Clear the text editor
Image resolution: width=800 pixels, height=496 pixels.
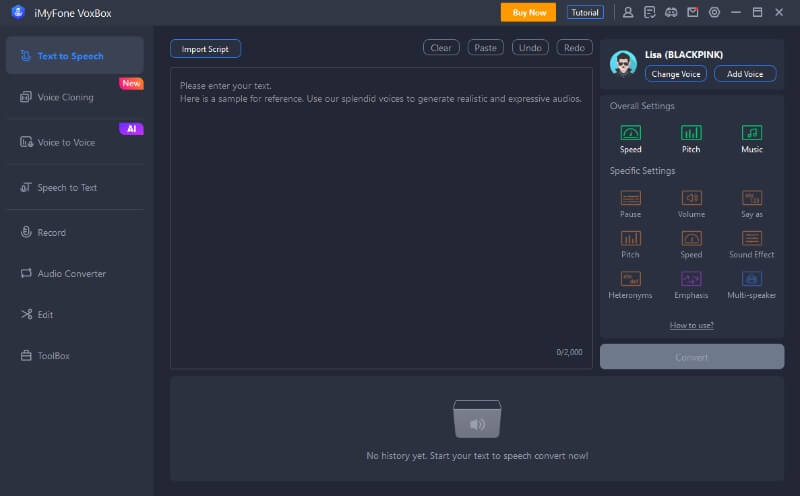coord(441,47)
